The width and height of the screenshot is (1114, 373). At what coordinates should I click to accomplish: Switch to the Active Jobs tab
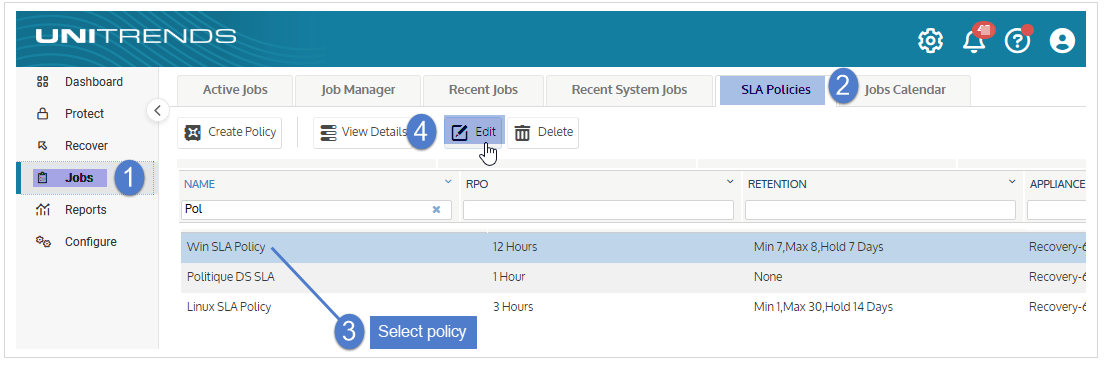click(235, 90)
